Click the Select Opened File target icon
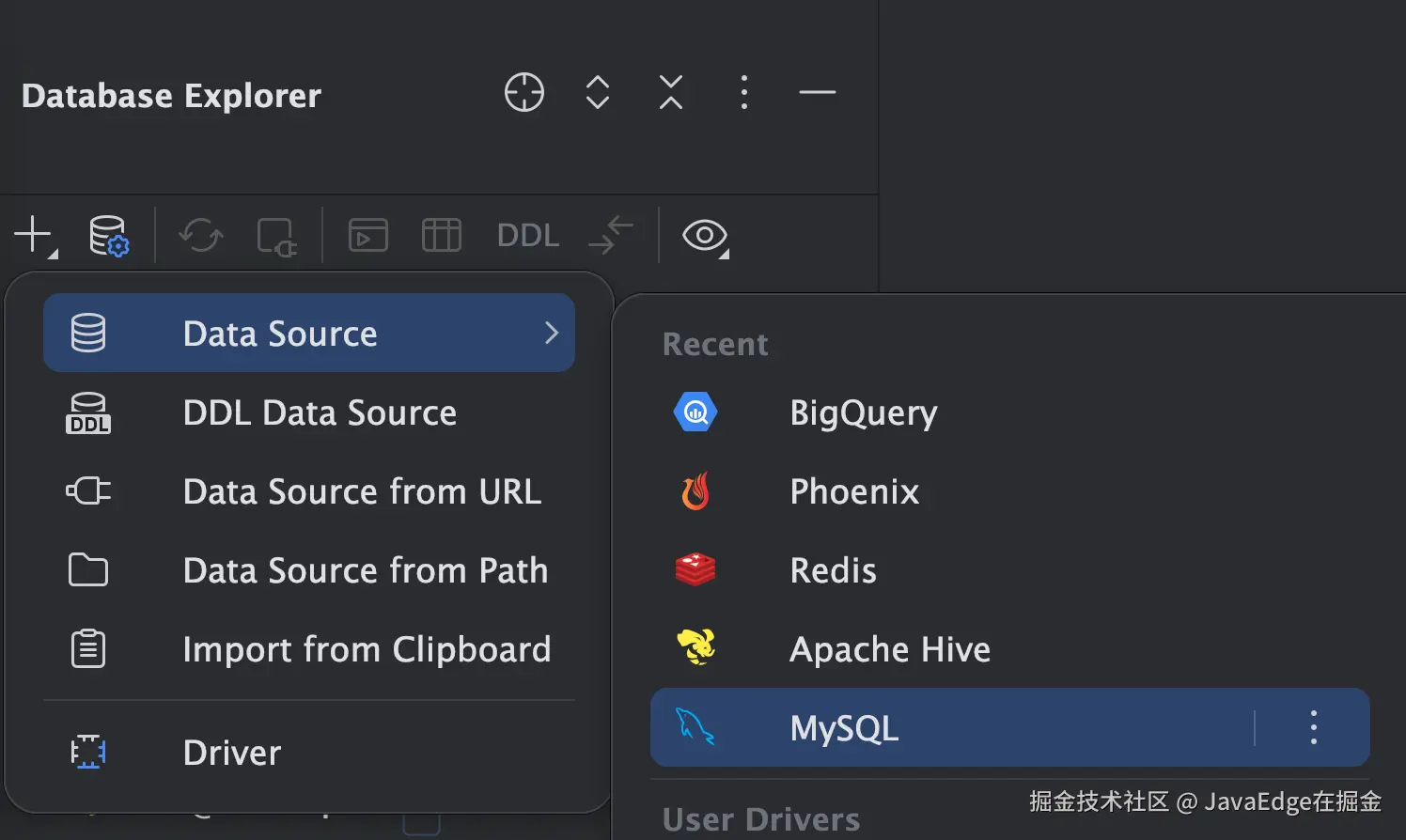1406x840 pixels. click(x=523, y=92)
